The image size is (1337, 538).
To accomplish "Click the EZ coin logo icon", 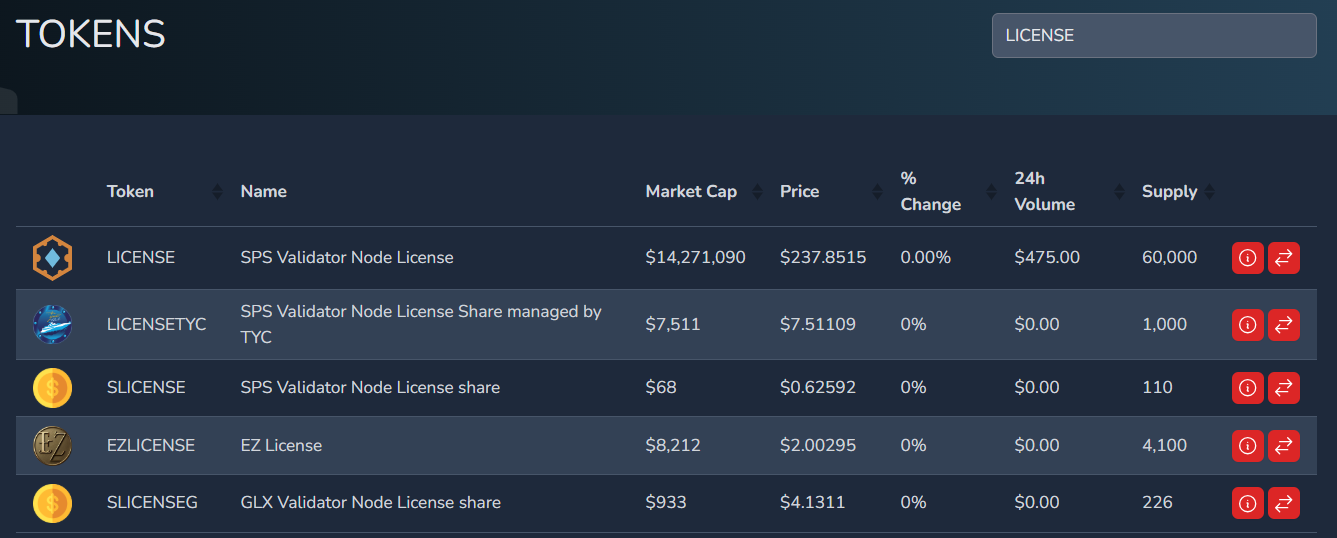I will coord(52,446).
